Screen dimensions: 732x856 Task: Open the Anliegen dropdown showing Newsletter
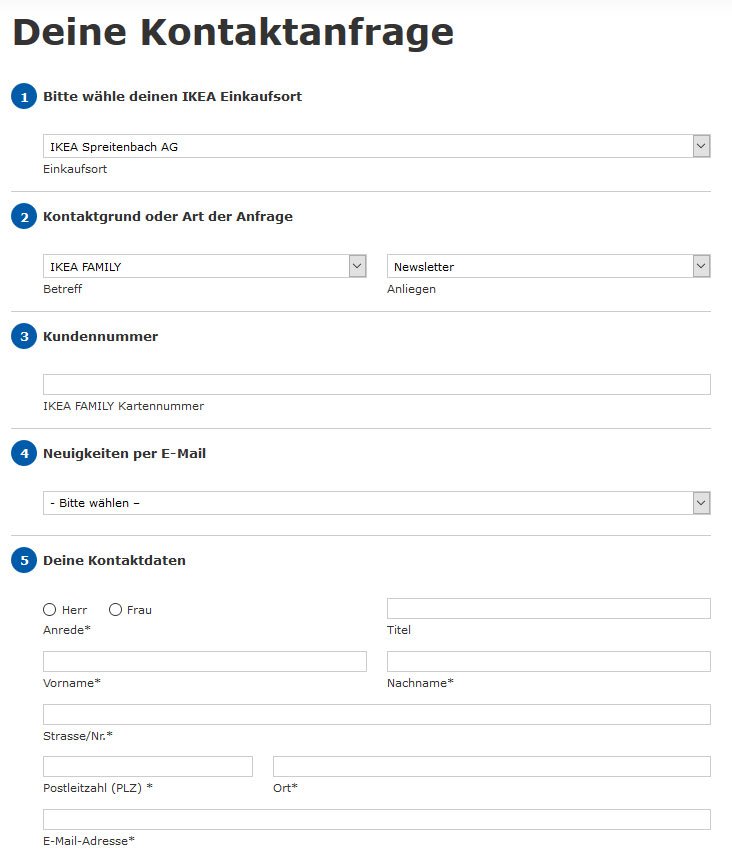click(x=549, y=266)
